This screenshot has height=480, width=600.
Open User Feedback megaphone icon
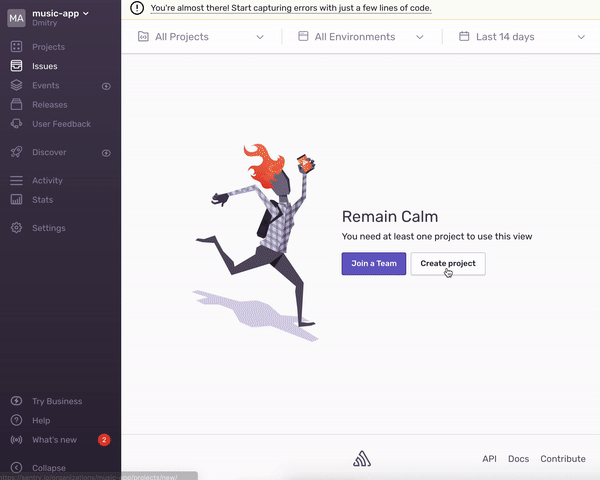pos(16,124)
